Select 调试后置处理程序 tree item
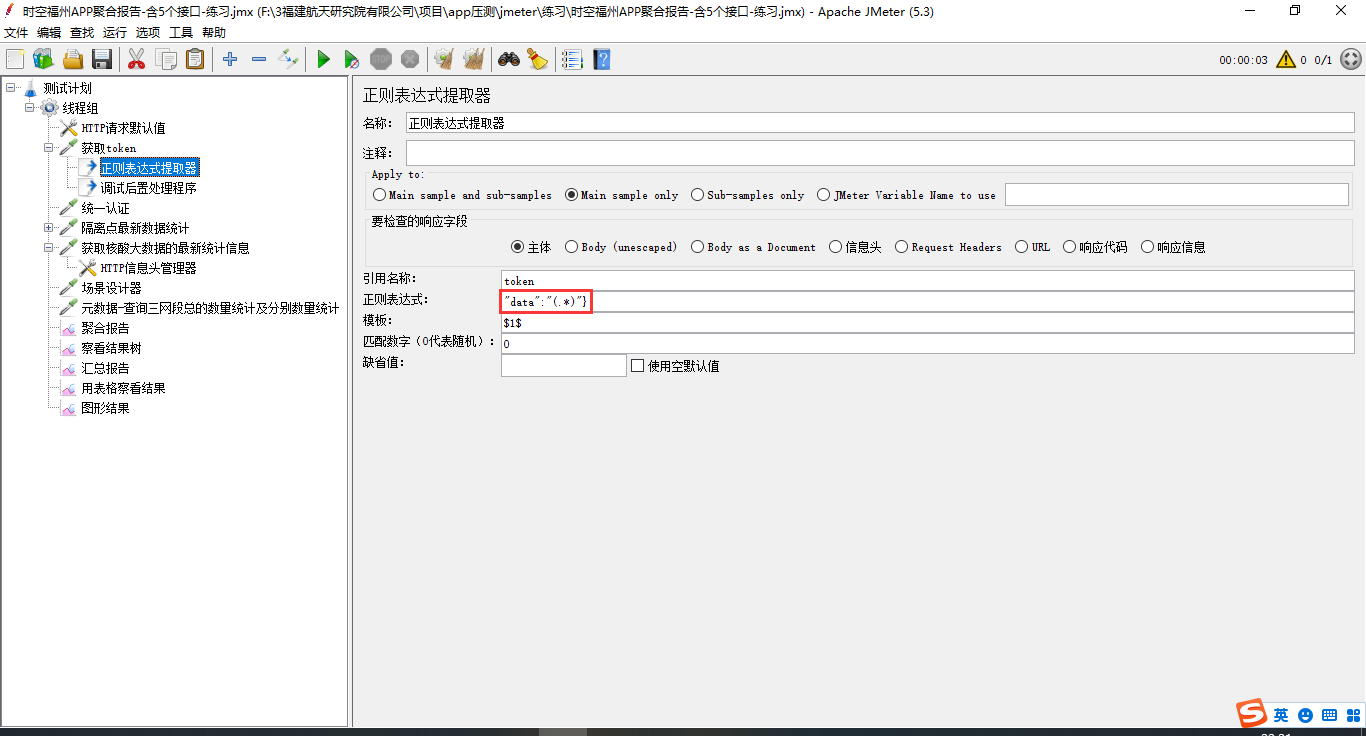Viewport: 1366px width, 736px height. [148, 188]
